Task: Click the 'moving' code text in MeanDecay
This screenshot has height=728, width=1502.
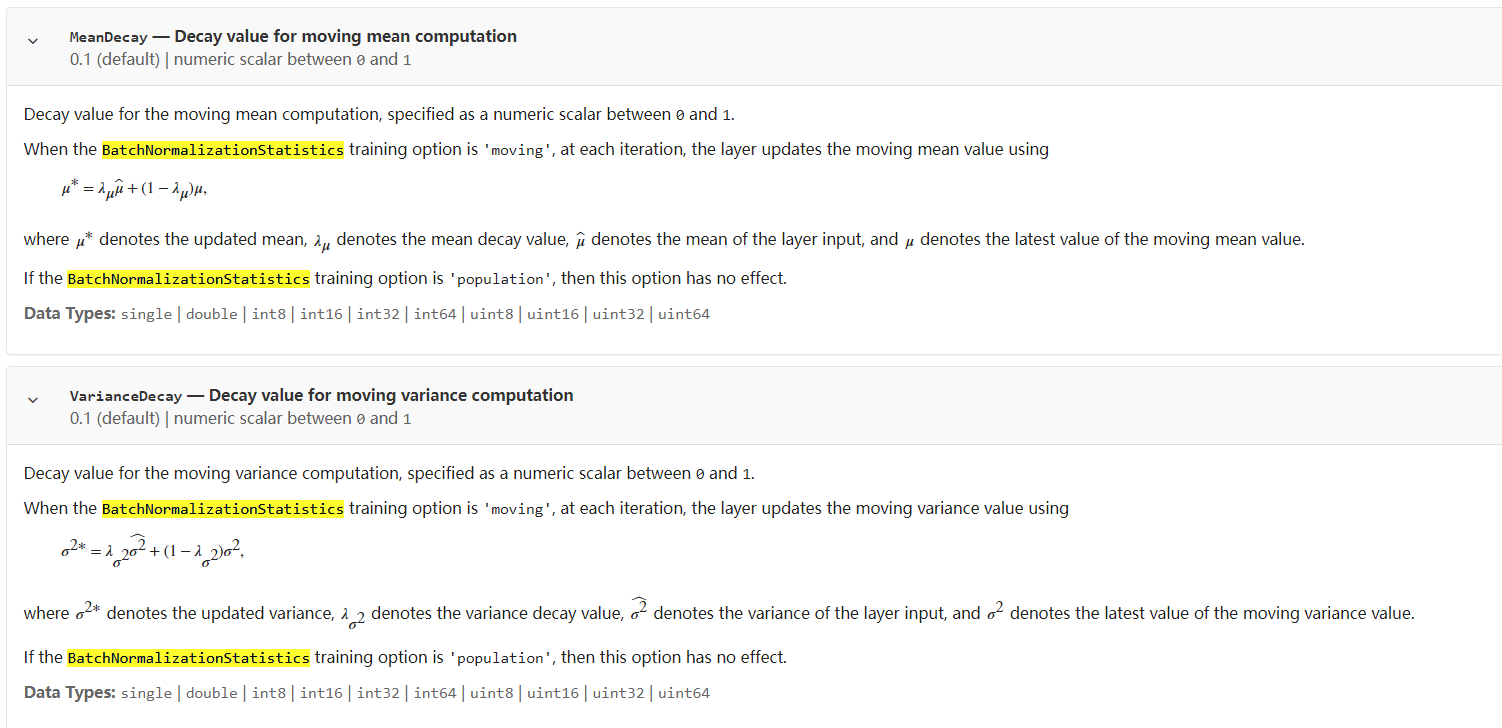Action: pos(517,150)
